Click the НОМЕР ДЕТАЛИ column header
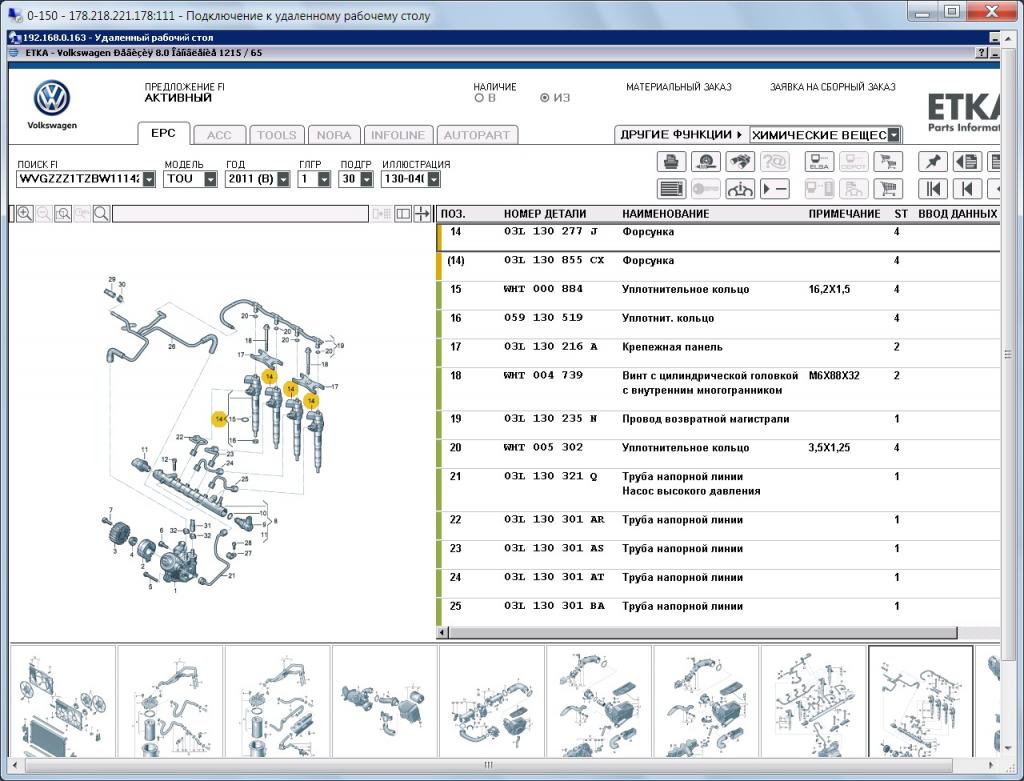Screen dimensions: 1024x781 coord(545,214)
